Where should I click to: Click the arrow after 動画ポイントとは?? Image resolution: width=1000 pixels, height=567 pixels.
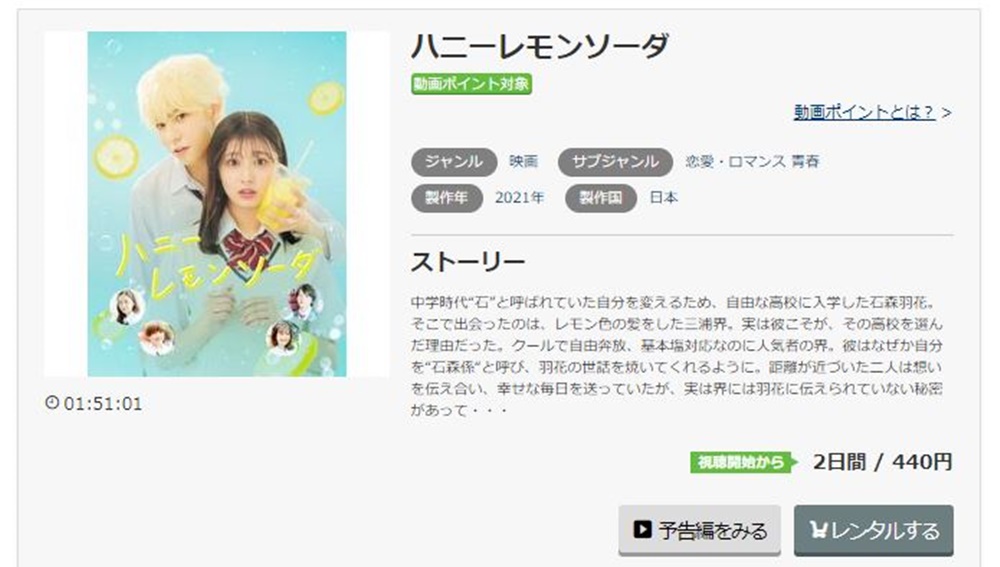pos(946,113)
